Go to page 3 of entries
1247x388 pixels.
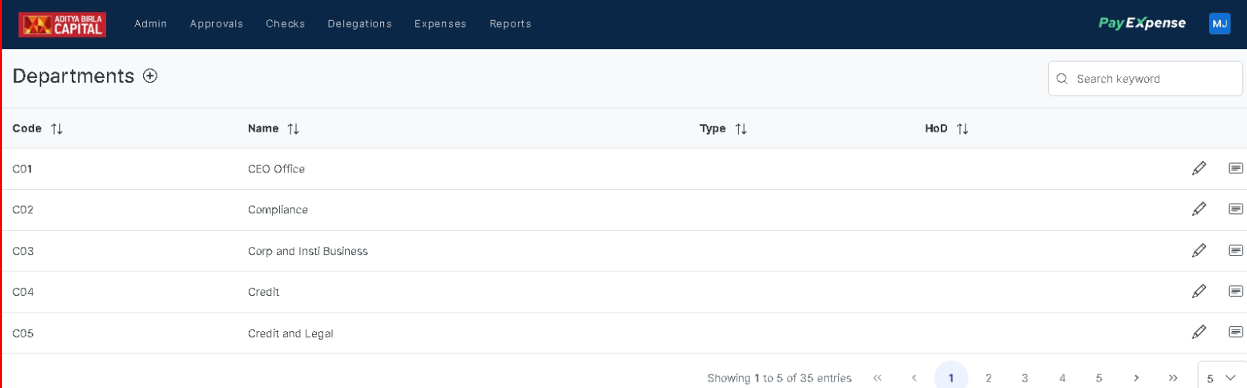click(1025, 378)
